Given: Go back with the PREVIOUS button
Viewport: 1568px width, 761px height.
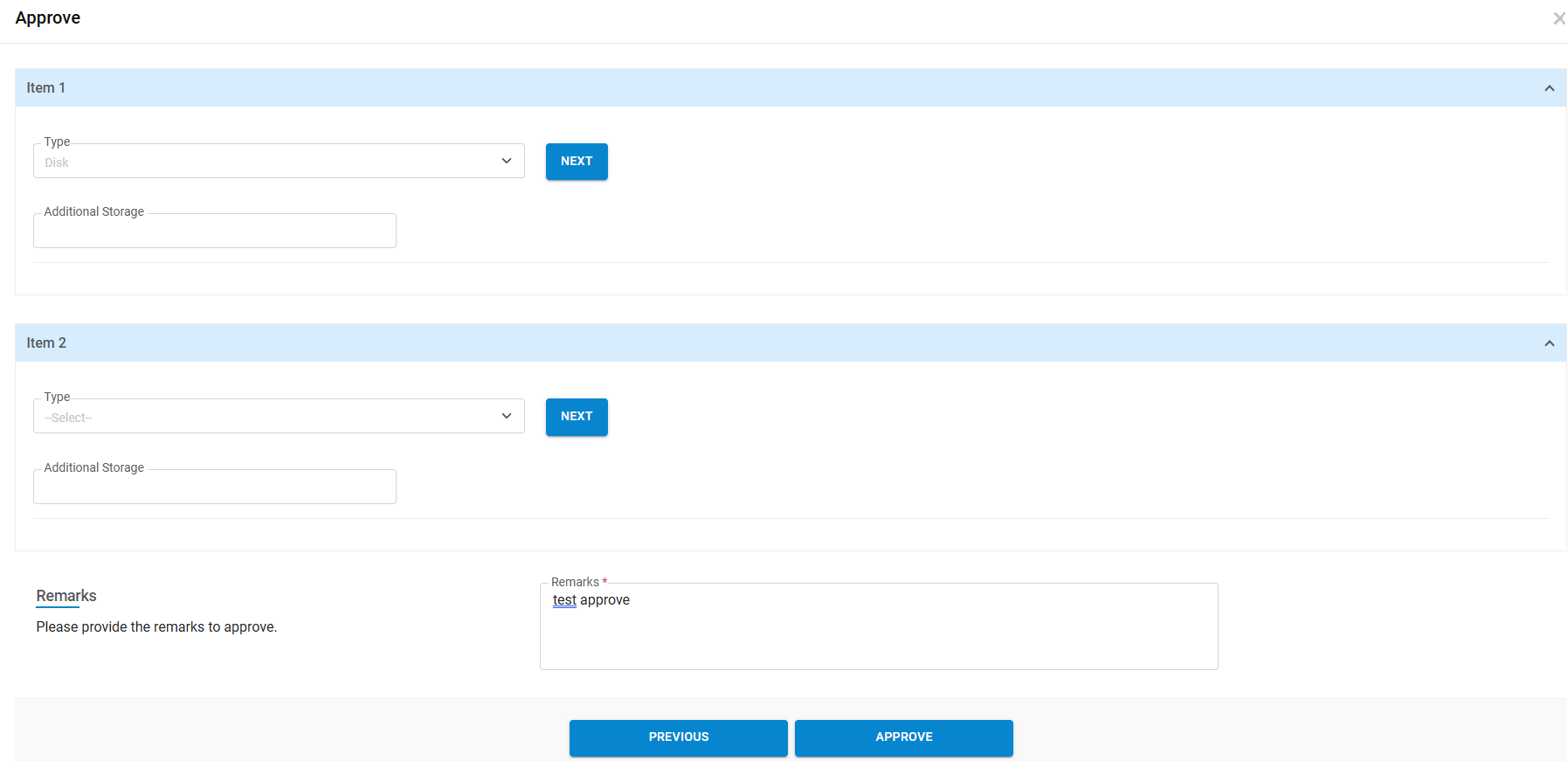Looking at the screenshot, I should (x=679, y=737).
